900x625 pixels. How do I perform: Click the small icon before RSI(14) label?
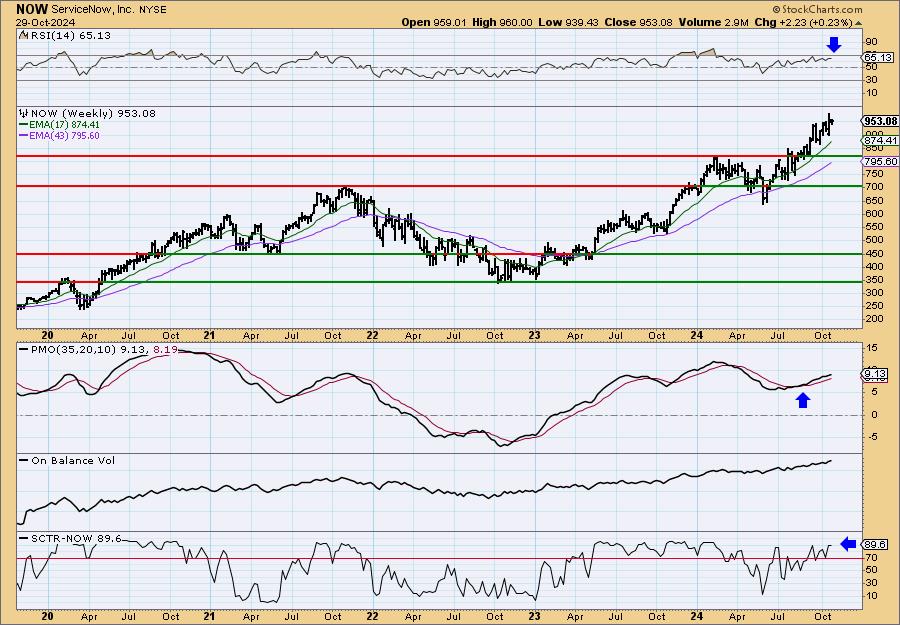(22, 35)
